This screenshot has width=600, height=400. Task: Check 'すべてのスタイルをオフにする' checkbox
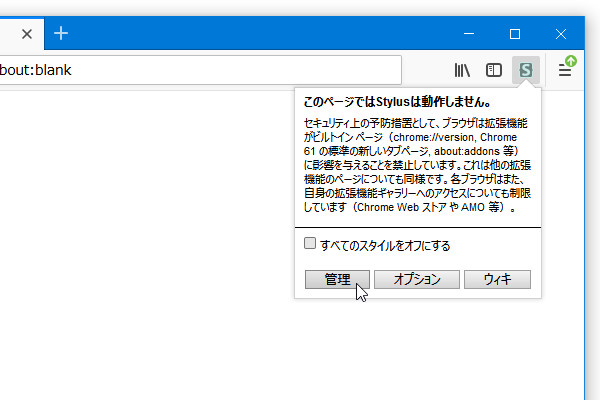[x=310, y=243]
